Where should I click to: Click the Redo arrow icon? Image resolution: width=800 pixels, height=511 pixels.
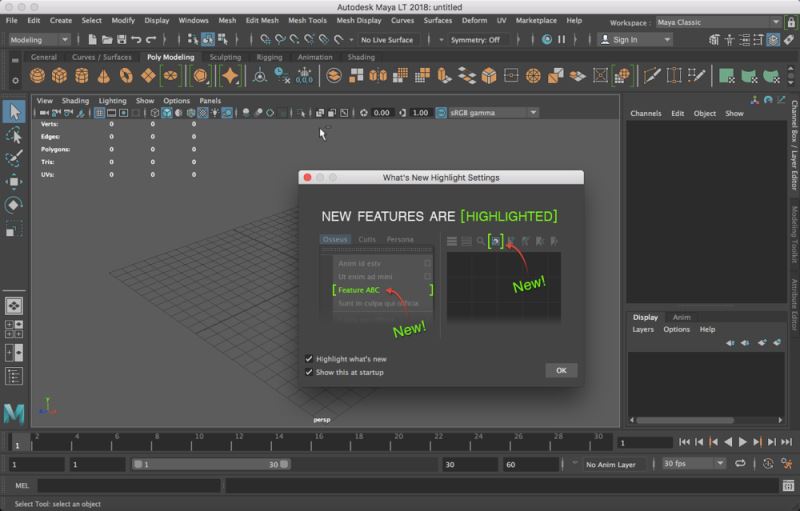[x=151, y=39]
